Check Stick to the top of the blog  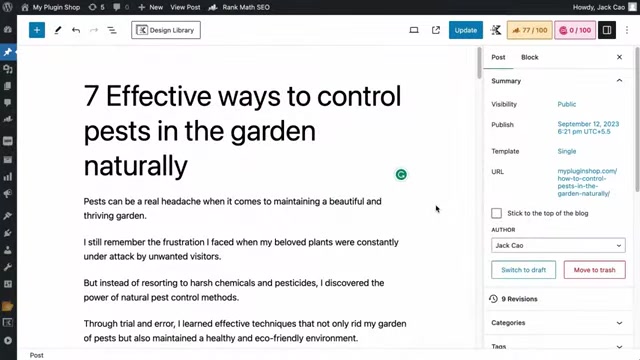(496, 213)
